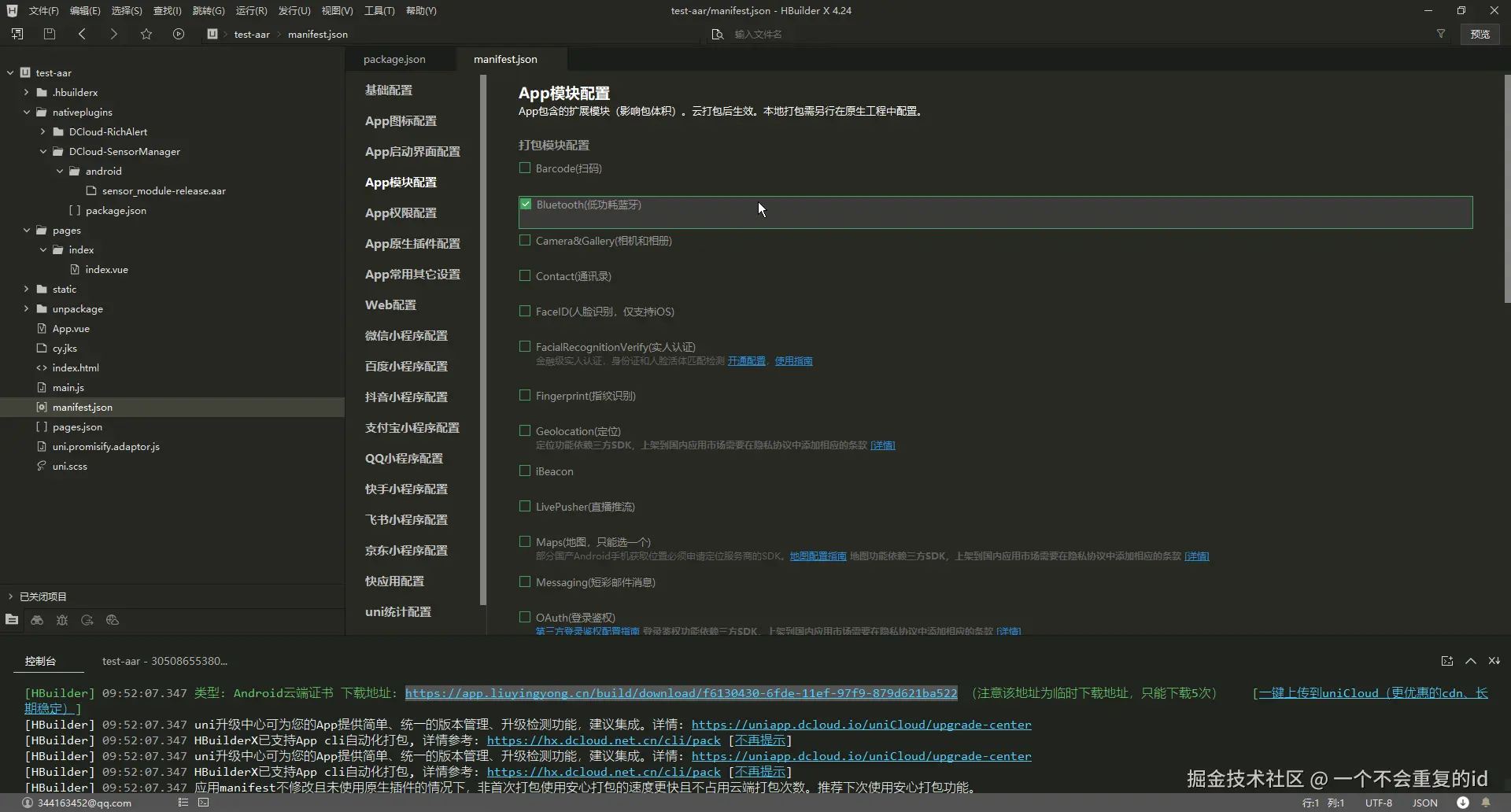Click the UTF-8 encoding indicator
Viewport: 1511px width, 812px height.
click(x=1379, y=803)
